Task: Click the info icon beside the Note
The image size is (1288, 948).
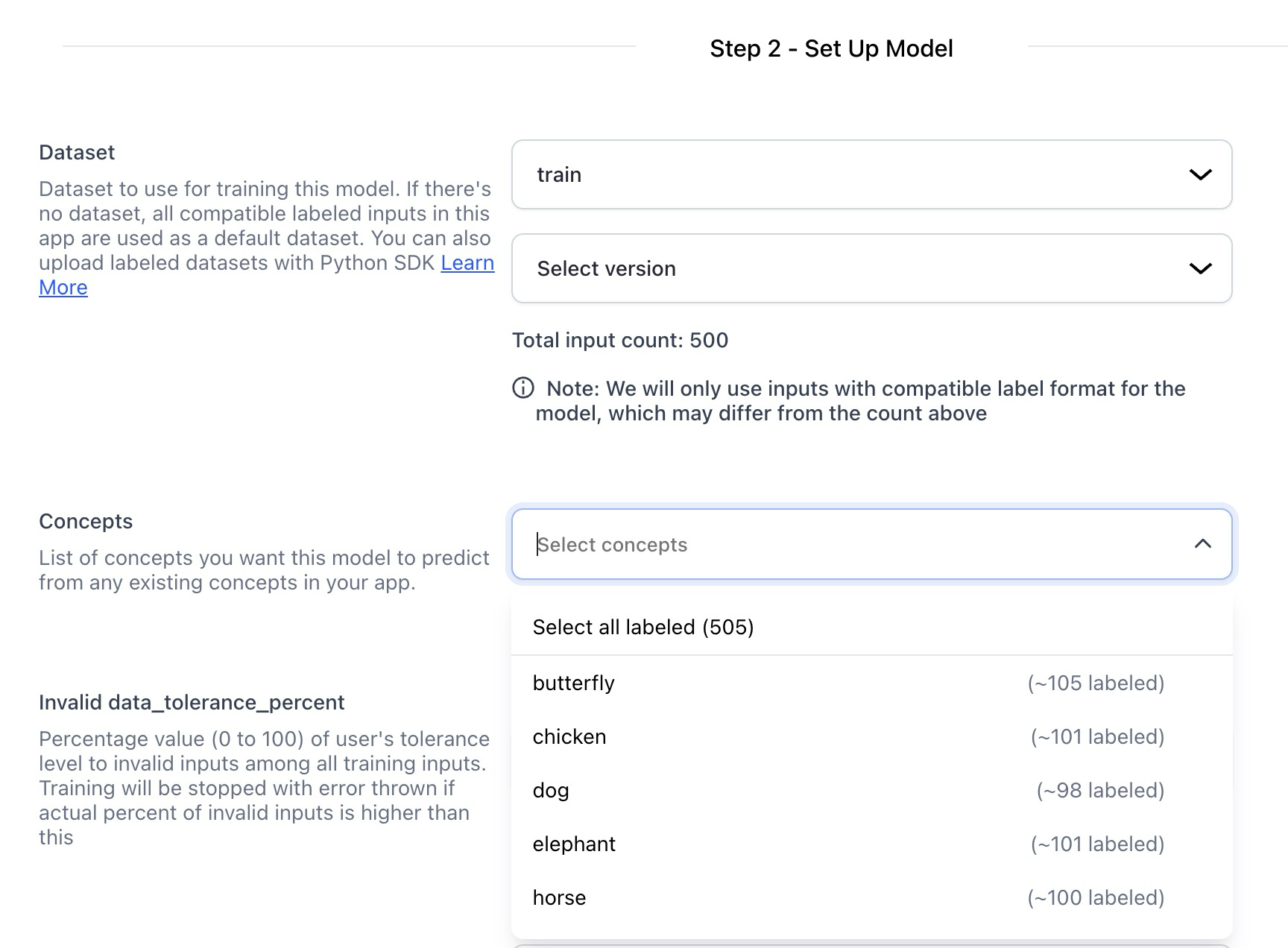Action: [523, 388]
